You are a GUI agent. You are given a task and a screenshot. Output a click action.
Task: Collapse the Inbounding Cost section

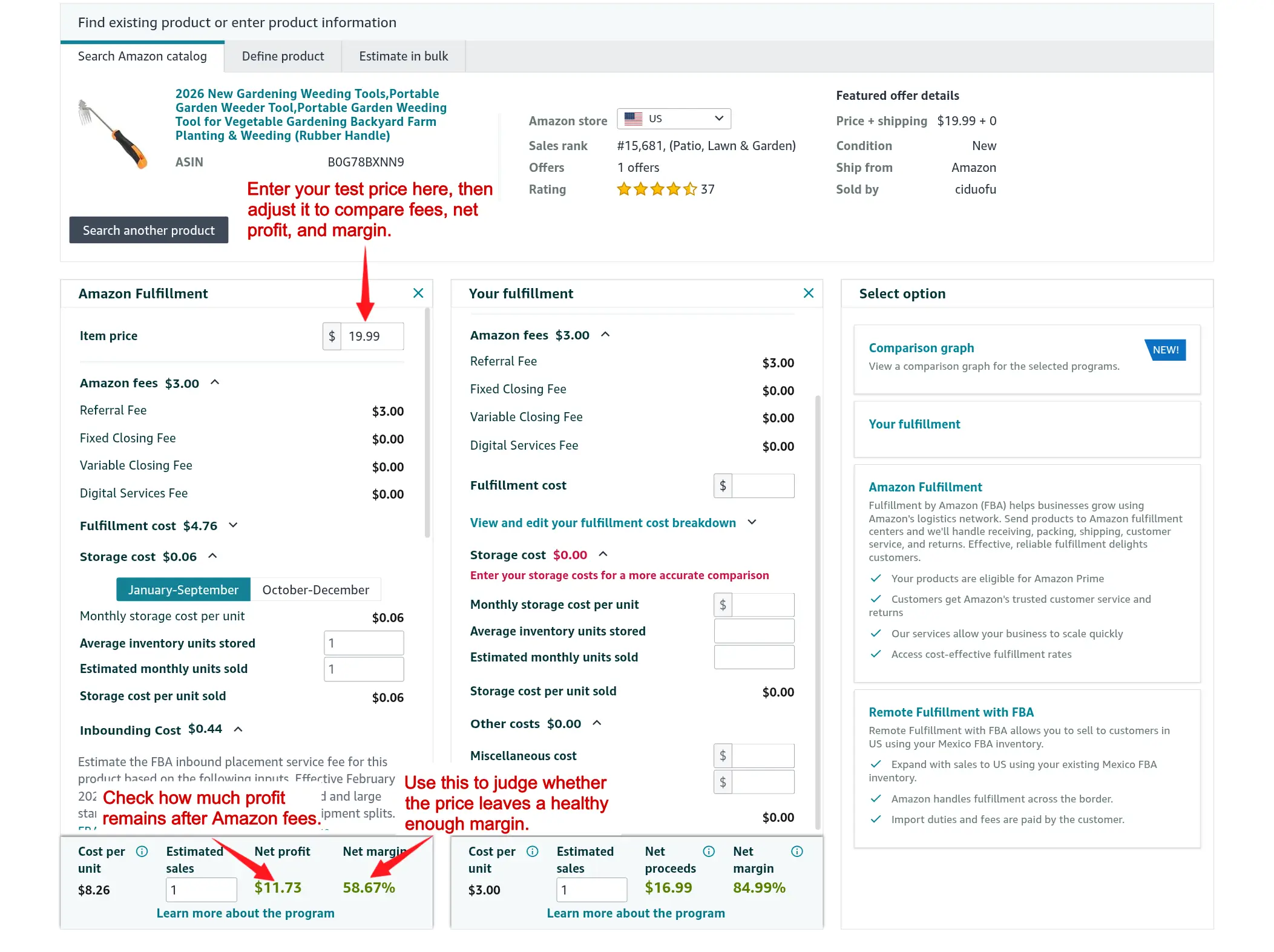238,729
